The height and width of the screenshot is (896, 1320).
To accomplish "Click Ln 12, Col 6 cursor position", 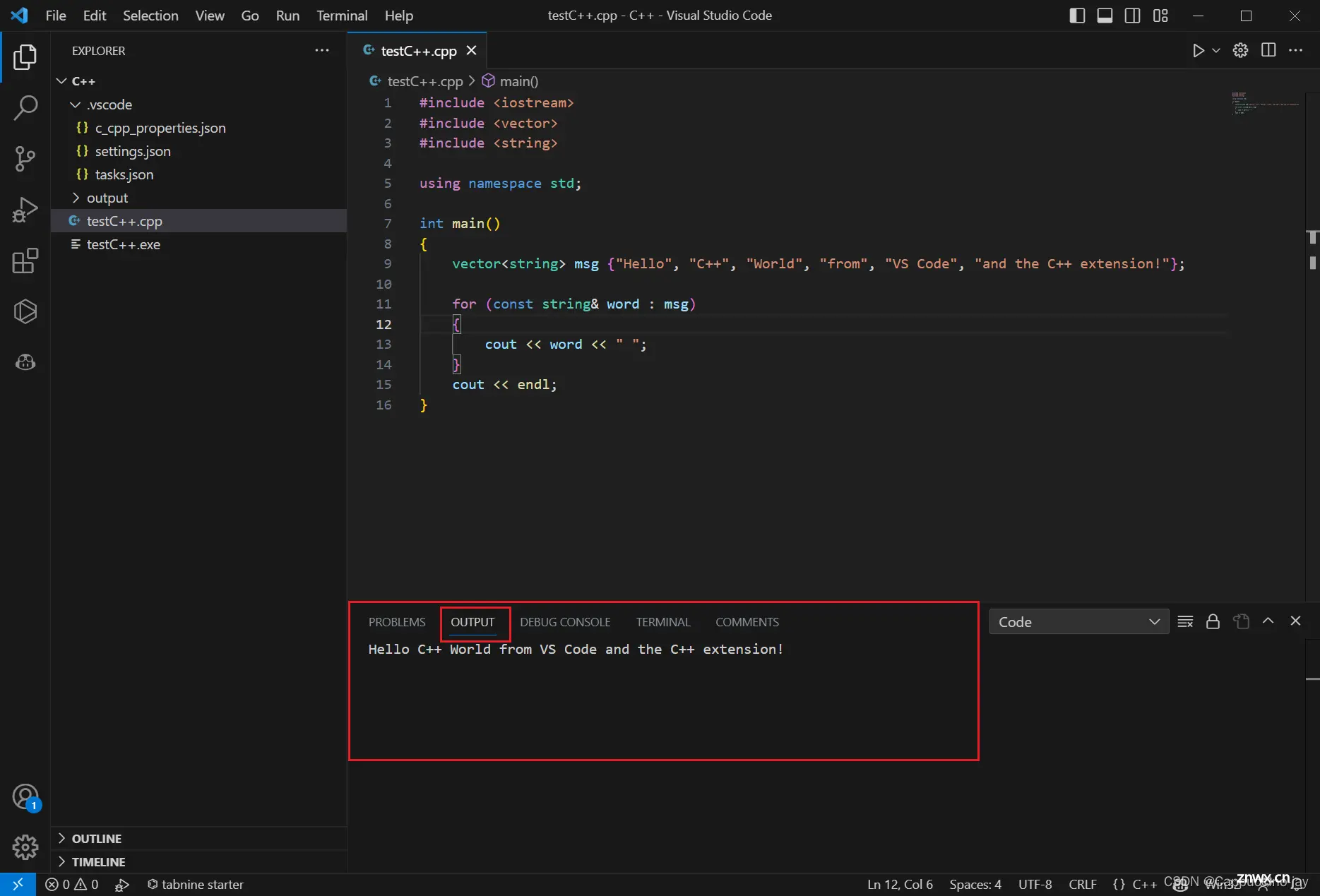I will [900, 884].
